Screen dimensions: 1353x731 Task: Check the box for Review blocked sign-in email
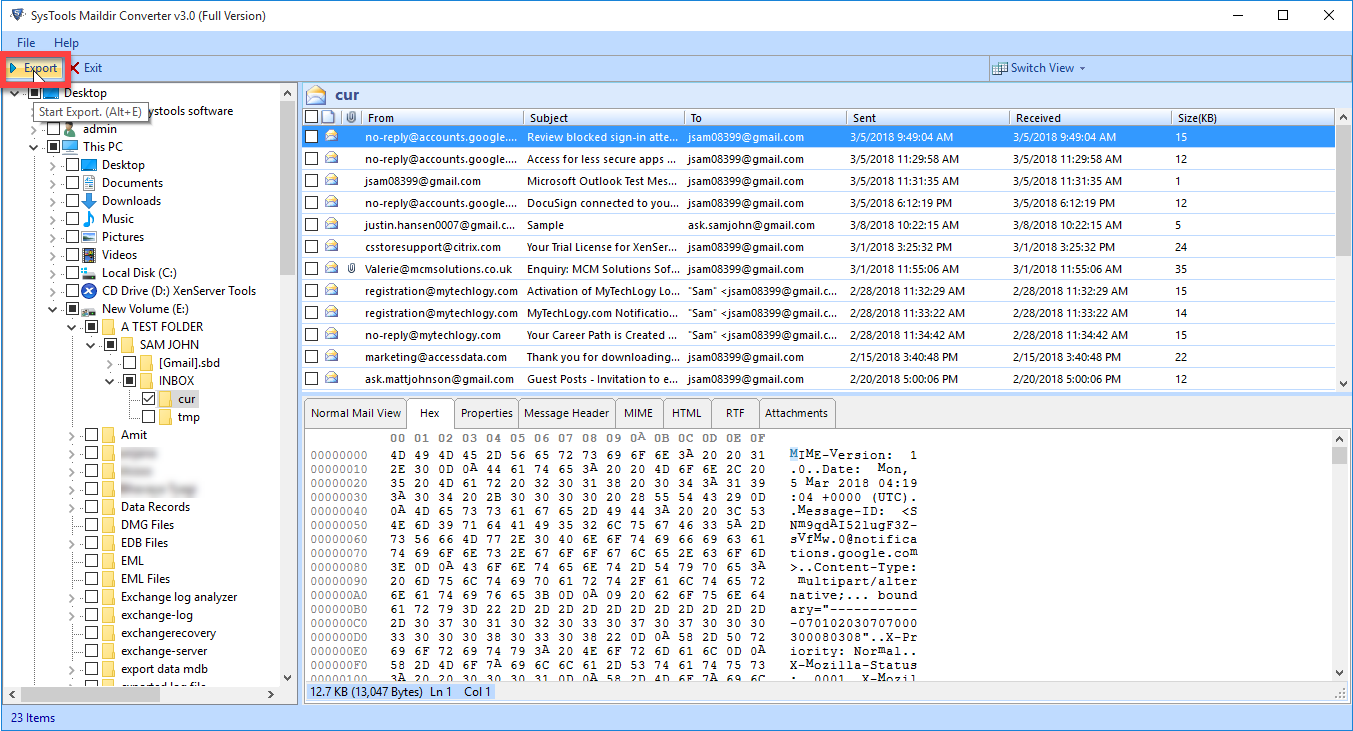pos(312,136)
